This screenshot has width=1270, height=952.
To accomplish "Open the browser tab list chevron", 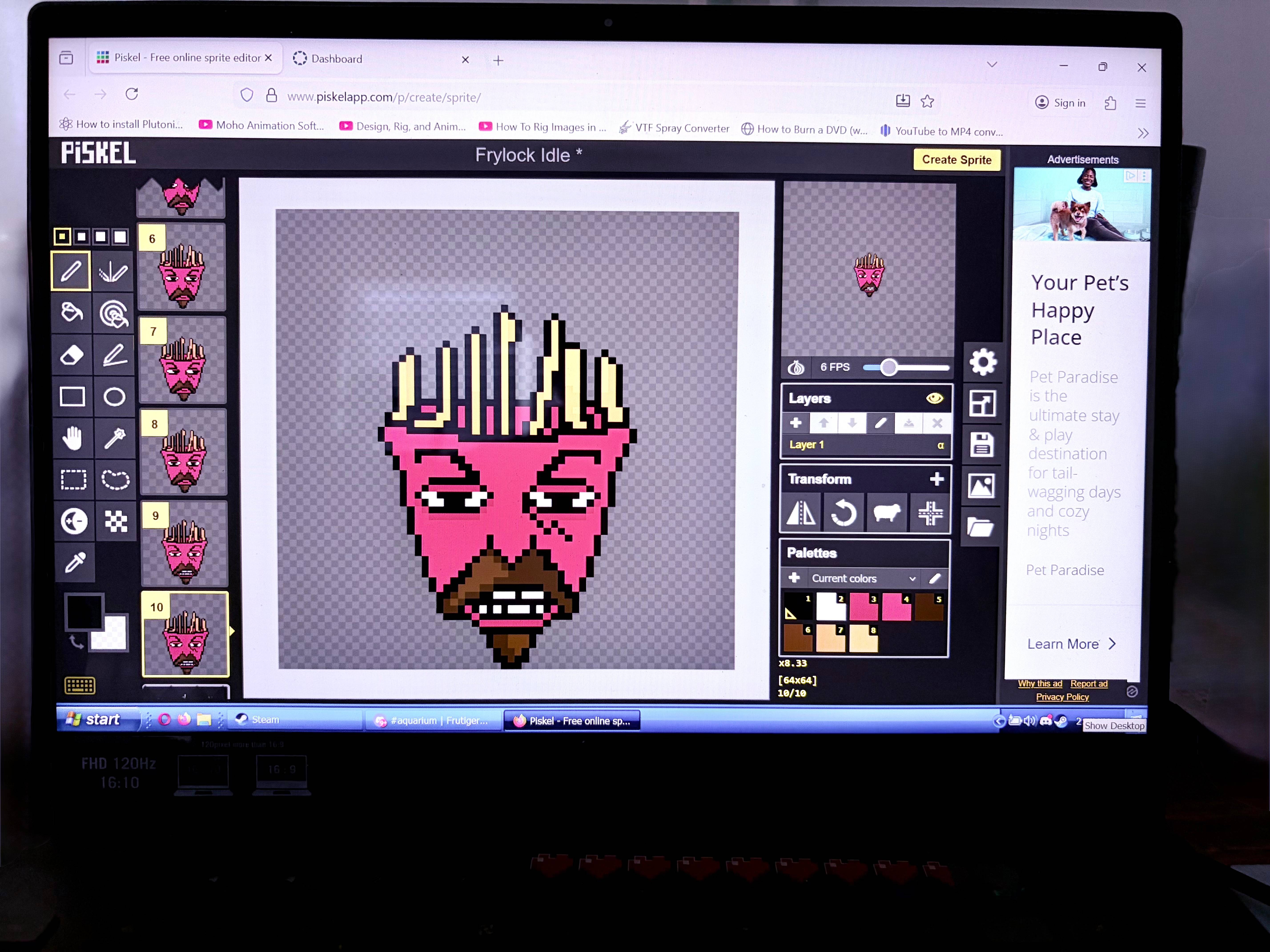I will coord(992,64).
